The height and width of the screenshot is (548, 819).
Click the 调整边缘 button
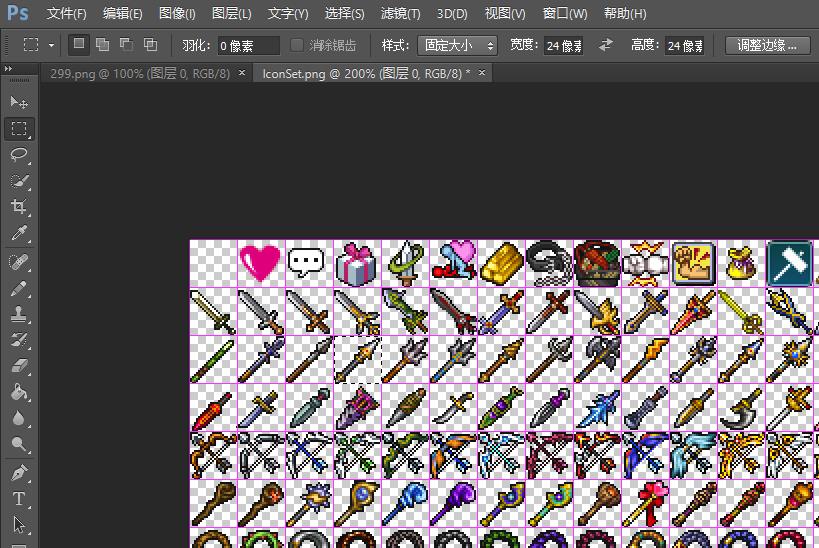767,45
